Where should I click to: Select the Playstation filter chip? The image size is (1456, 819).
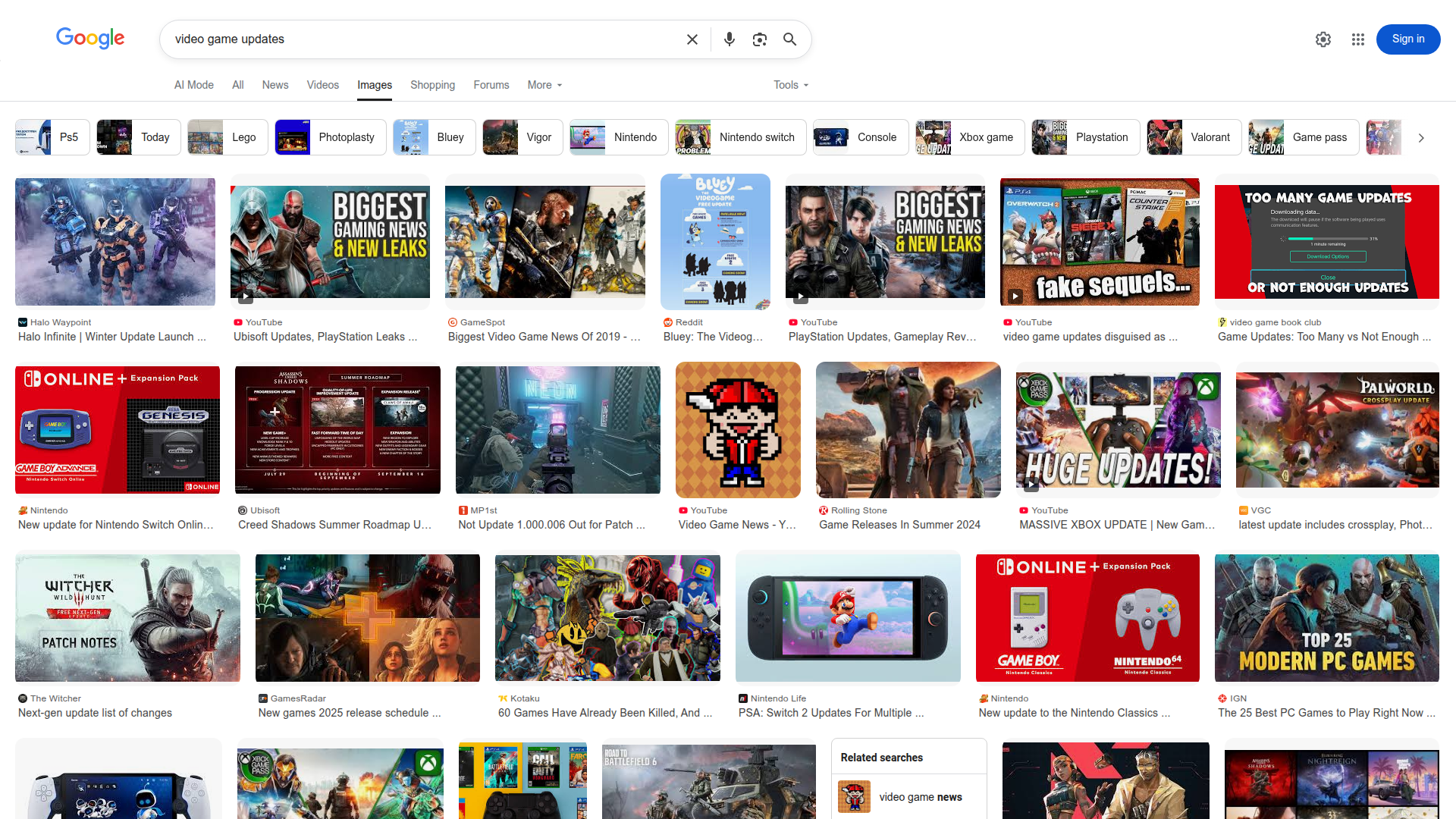point(1086,137)
